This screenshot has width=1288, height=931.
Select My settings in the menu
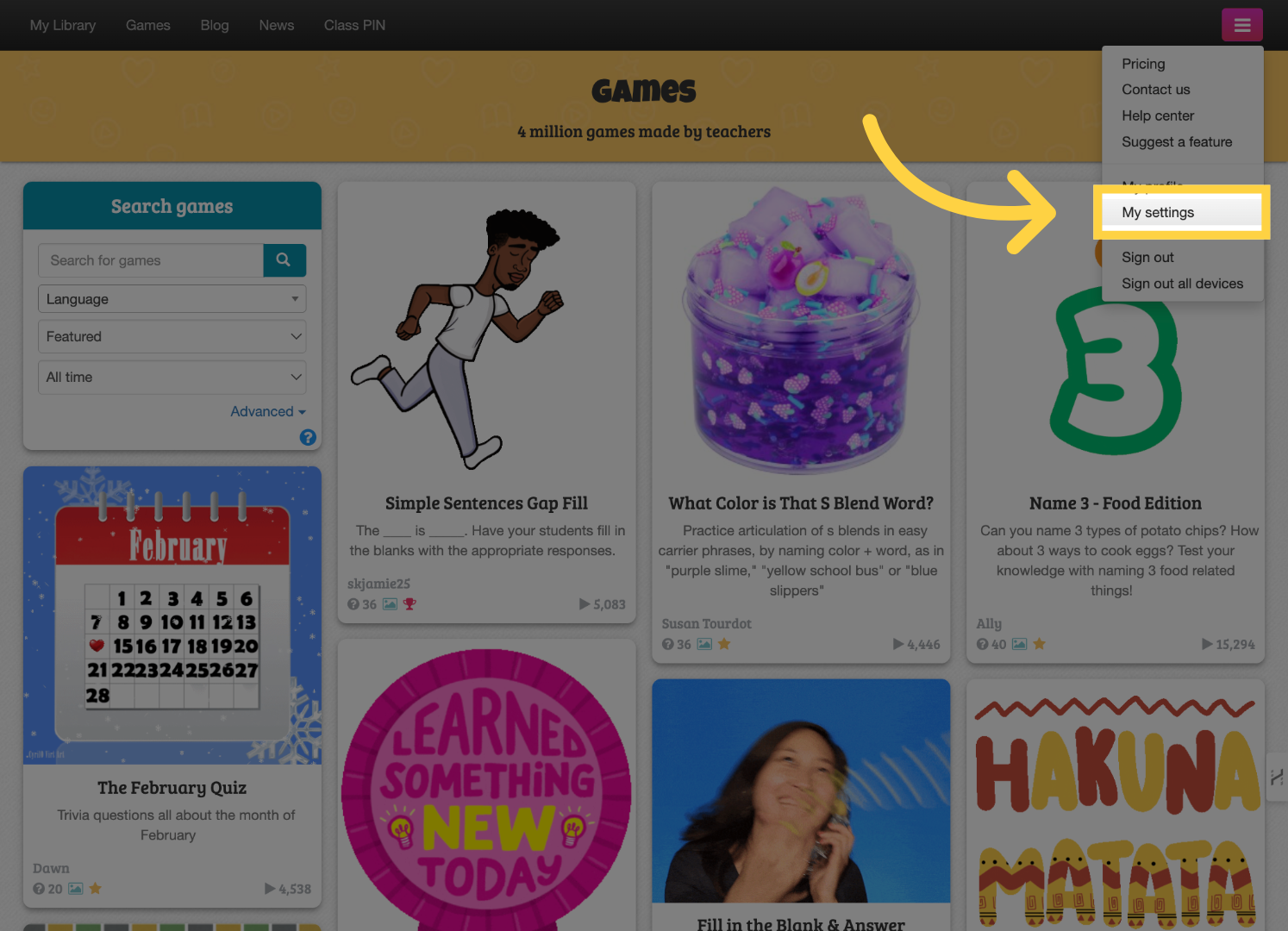[x=1158, y=212]
